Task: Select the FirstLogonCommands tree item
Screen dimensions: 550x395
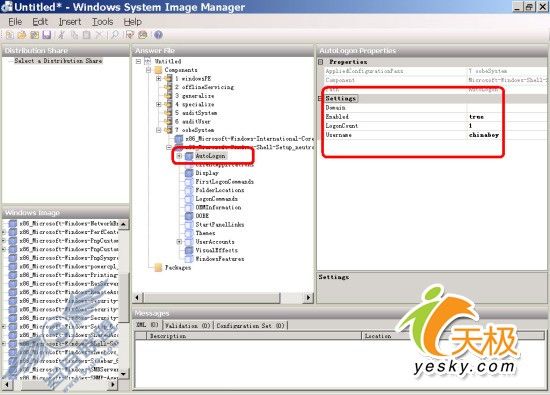Action: 224,181
